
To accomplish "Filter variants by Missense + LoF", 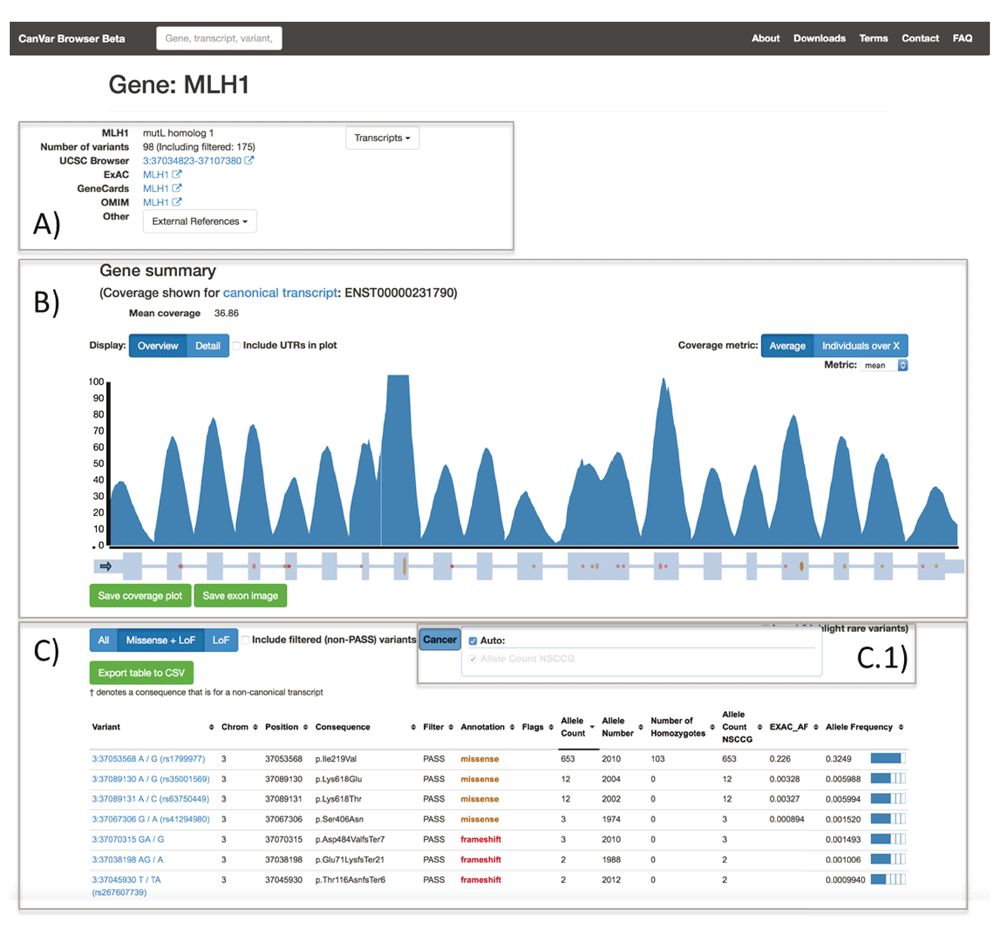I will [x=161, y=640].
